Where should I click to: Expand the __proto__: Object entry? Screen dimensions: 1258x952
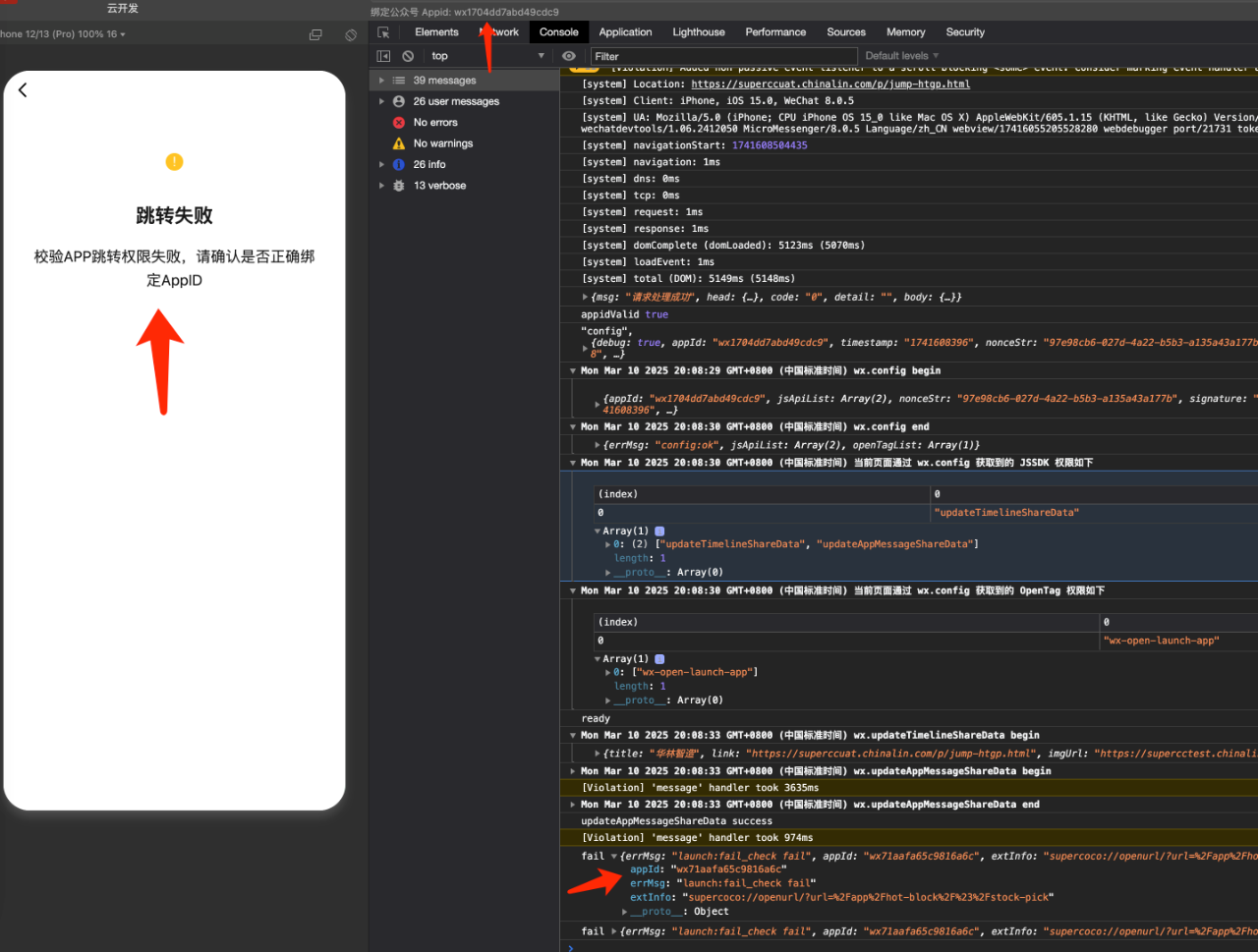pos(625,912)
